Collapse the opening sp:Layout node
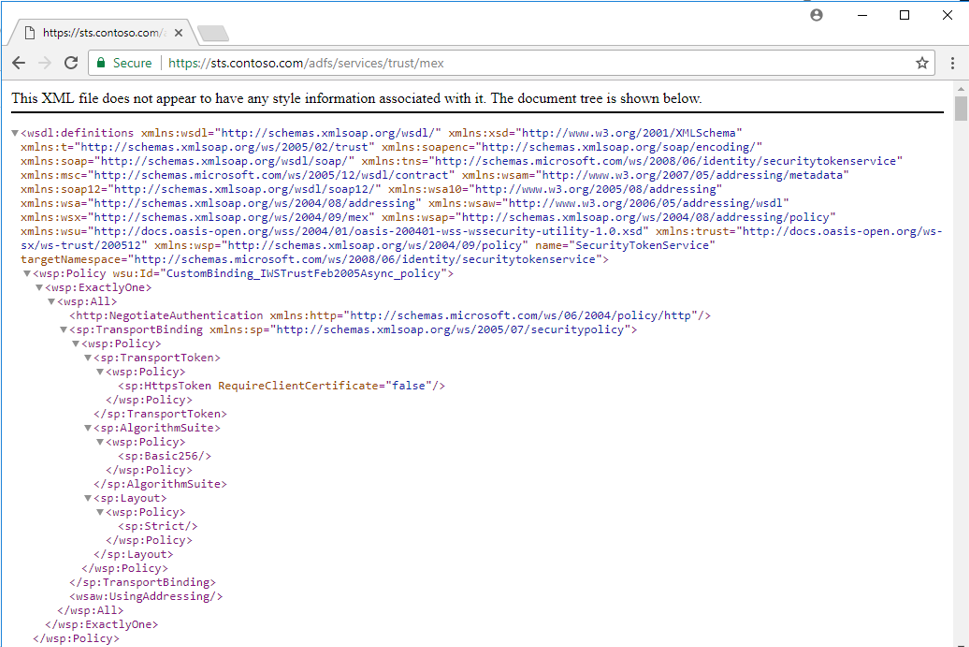This screenshot has height=647, width=969. point(88,499)
